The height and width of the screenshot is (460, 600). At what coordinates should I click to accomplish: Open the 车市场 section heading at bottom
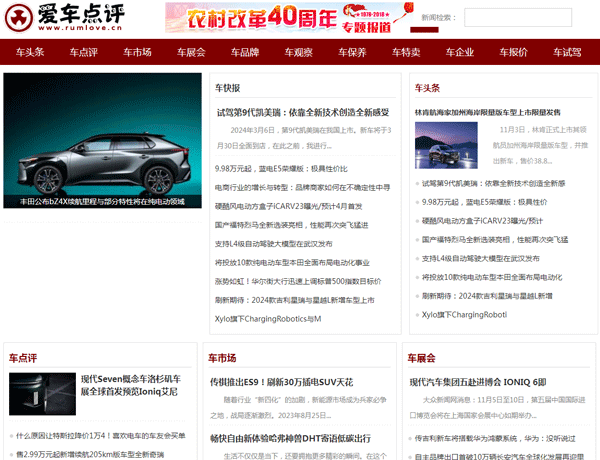point(222,358)
